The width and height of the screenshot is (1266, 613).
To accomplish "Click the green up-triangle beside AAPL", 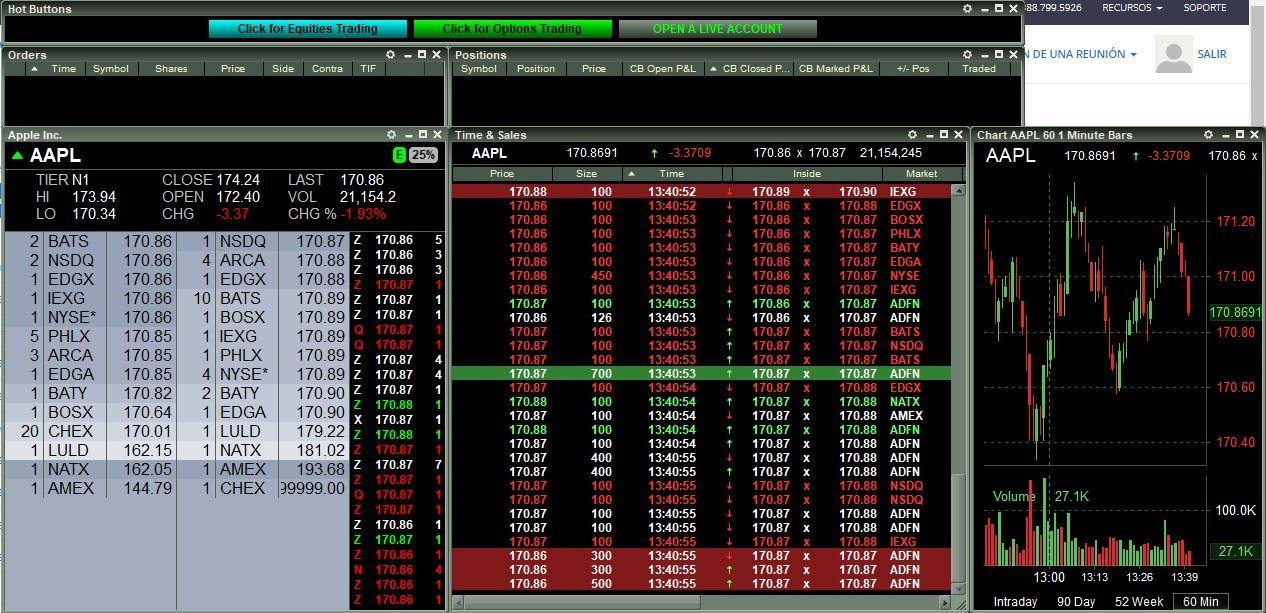I will [17, 155].
